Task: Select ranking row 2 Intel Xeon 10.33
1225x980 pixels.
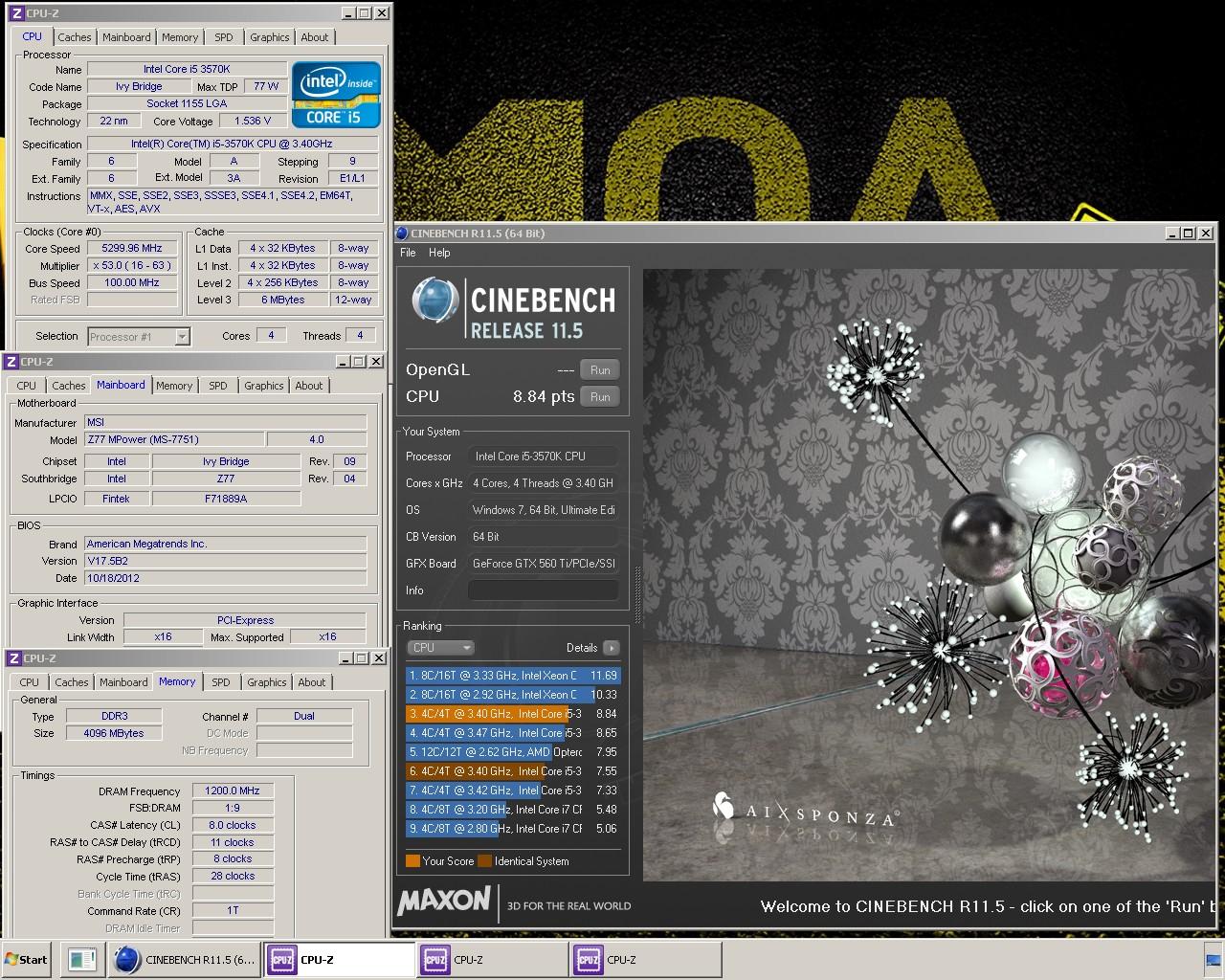Action: coord(513,695)
